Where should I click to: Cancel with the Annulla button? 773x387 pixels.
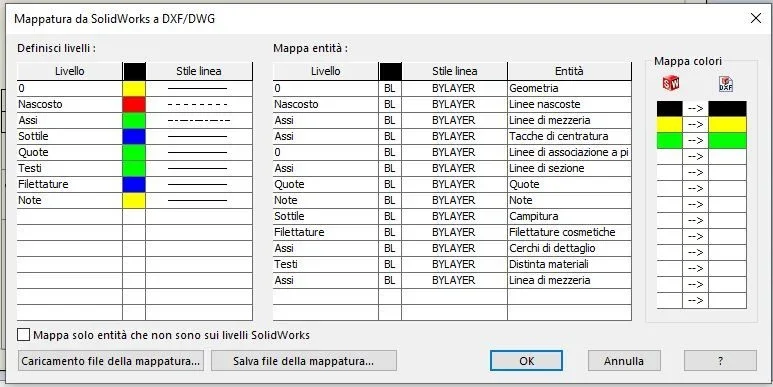pyautogui.click(x=624, y=361)
